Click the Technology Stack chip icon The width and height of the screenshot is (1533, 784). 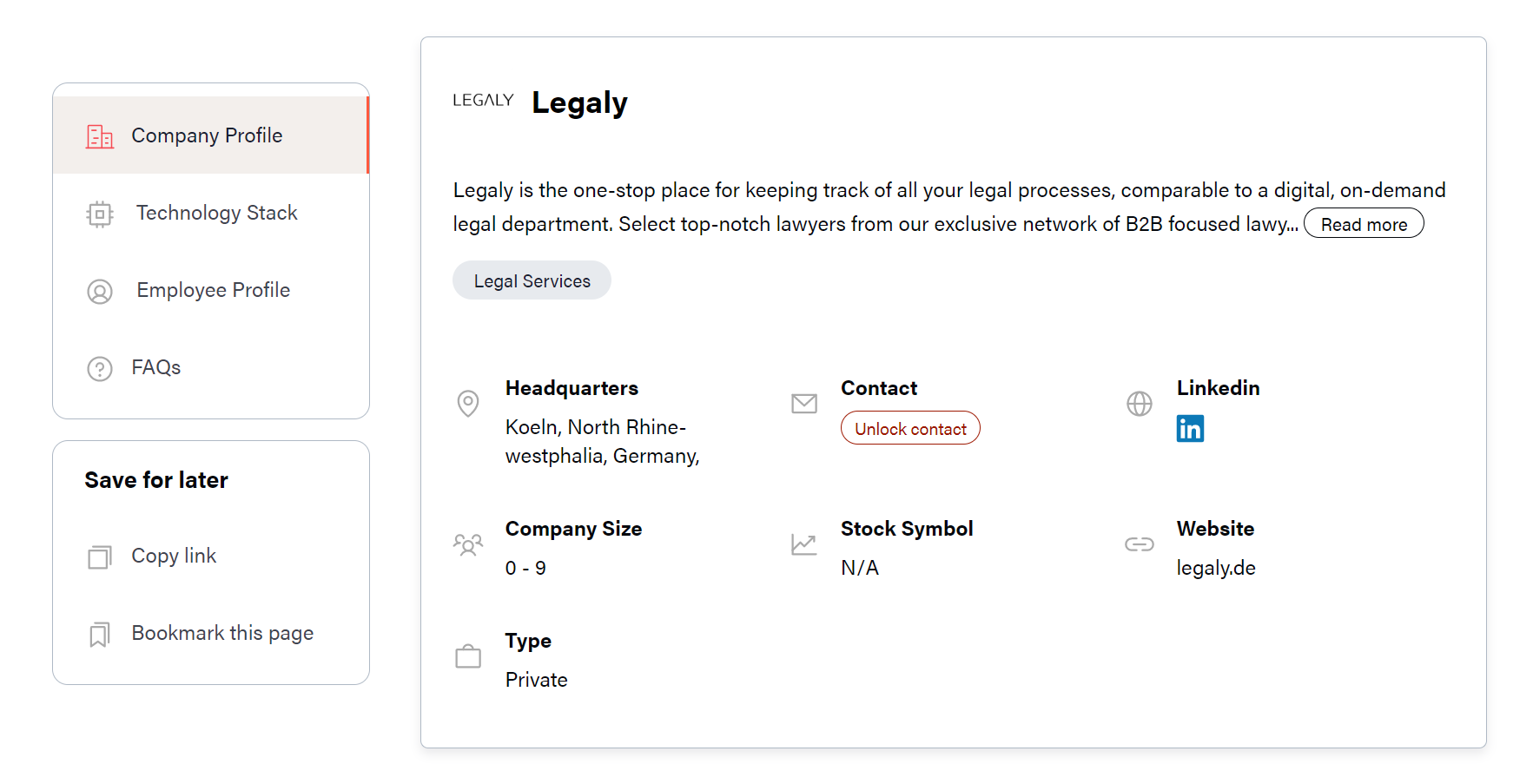[x=100, y=214]
